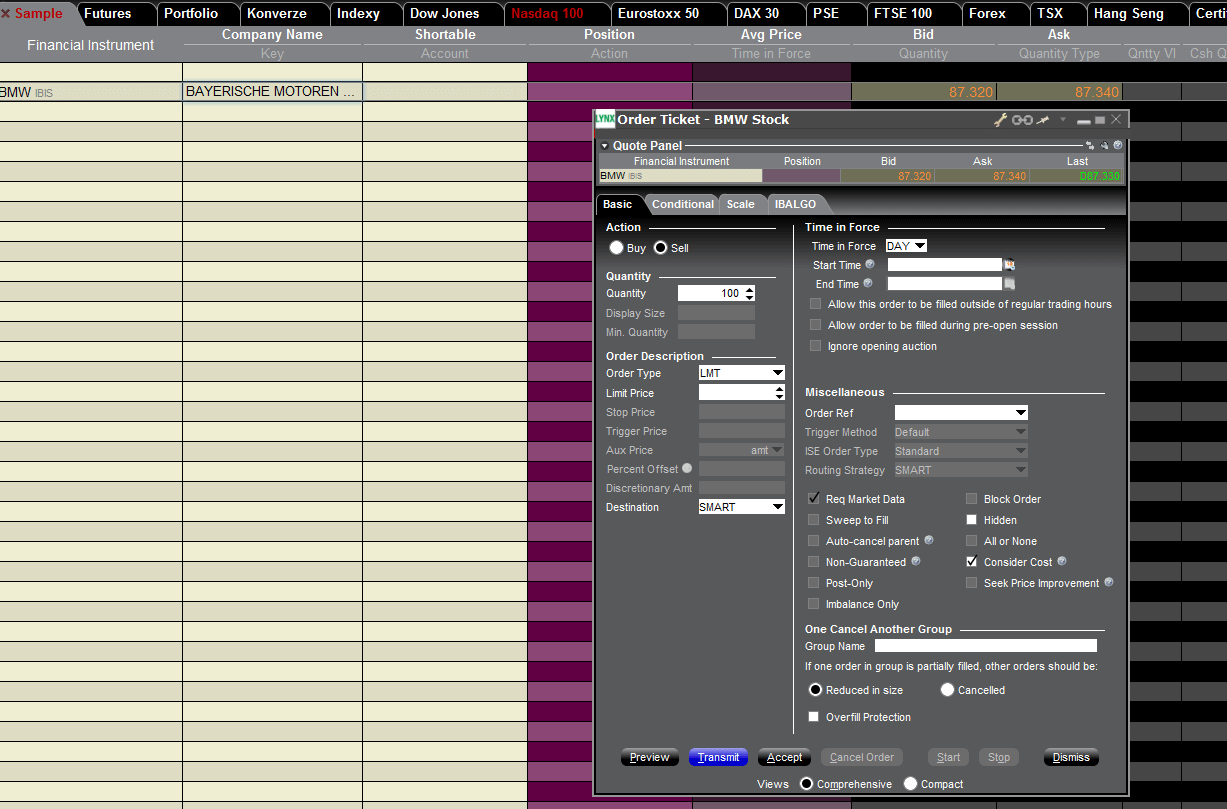
Task: Select Comprehensive view radio button
Action: point(807,784)
